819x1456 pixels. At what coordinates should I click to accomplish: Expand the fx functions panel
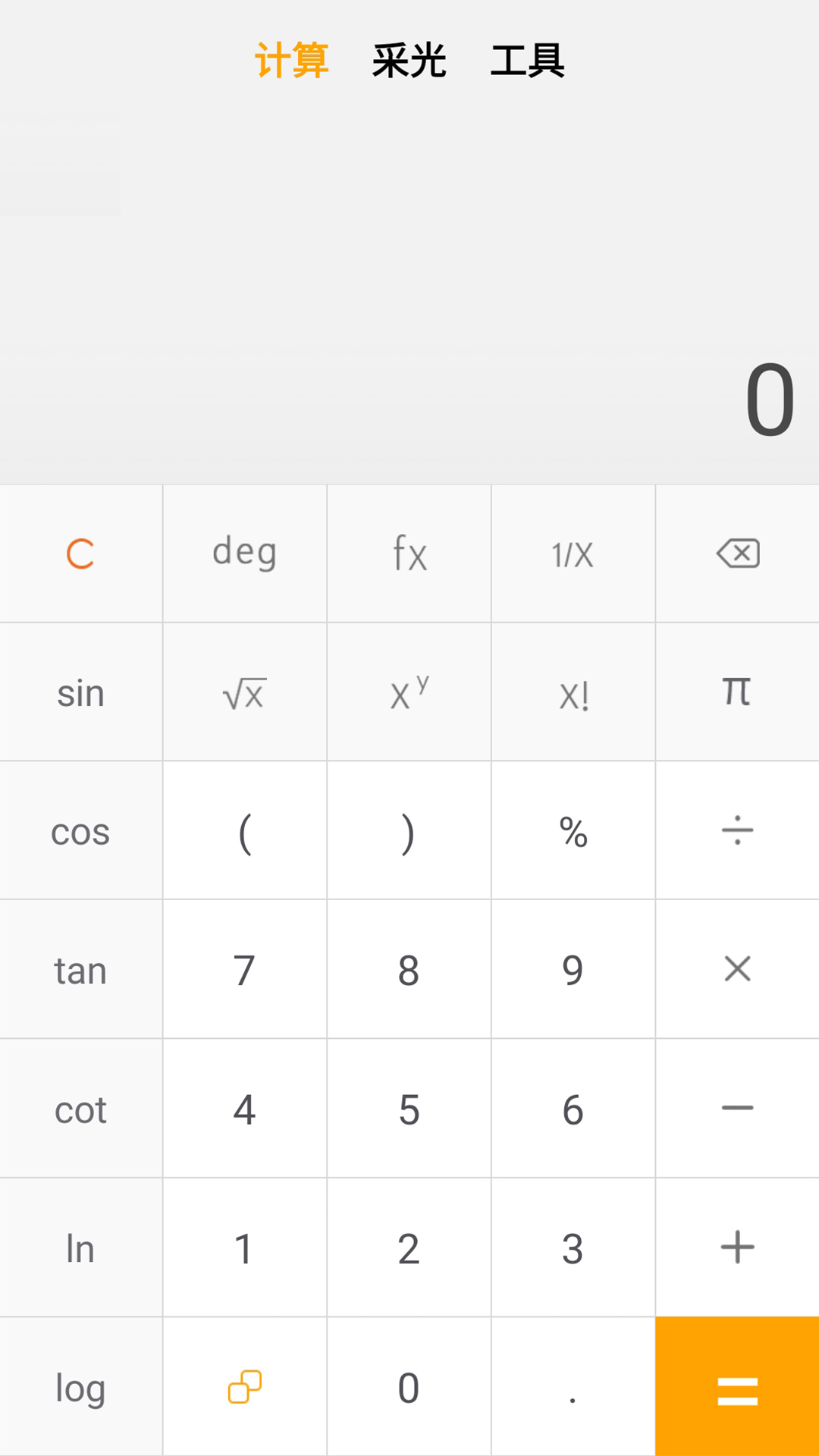coord(409,554)
